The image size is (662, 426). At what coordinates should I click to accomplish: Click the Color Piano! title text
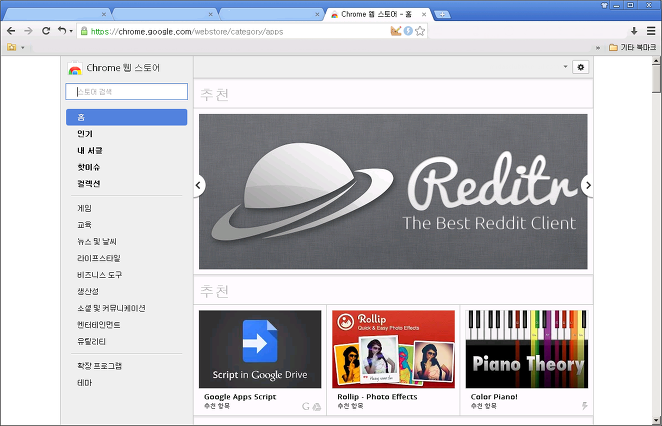click(x=494, y=397)
